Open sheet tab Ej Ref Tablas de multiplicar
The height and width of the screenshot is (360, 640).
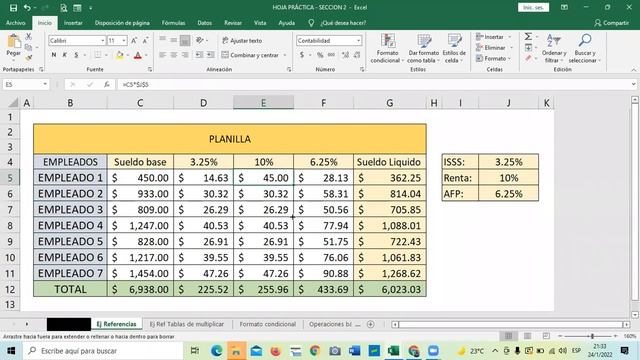coord(187,324)
